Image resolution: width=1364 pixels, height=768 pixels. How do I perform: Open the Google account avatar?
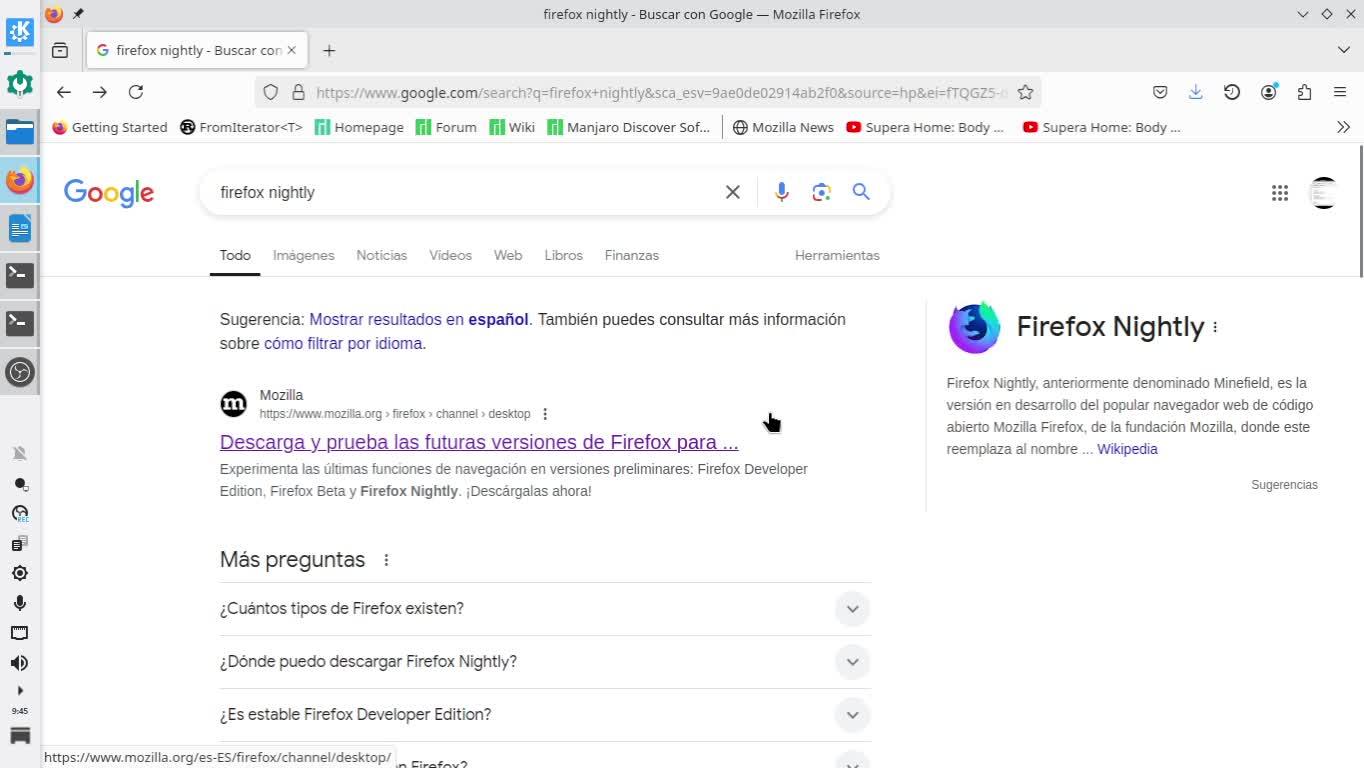1324,193
